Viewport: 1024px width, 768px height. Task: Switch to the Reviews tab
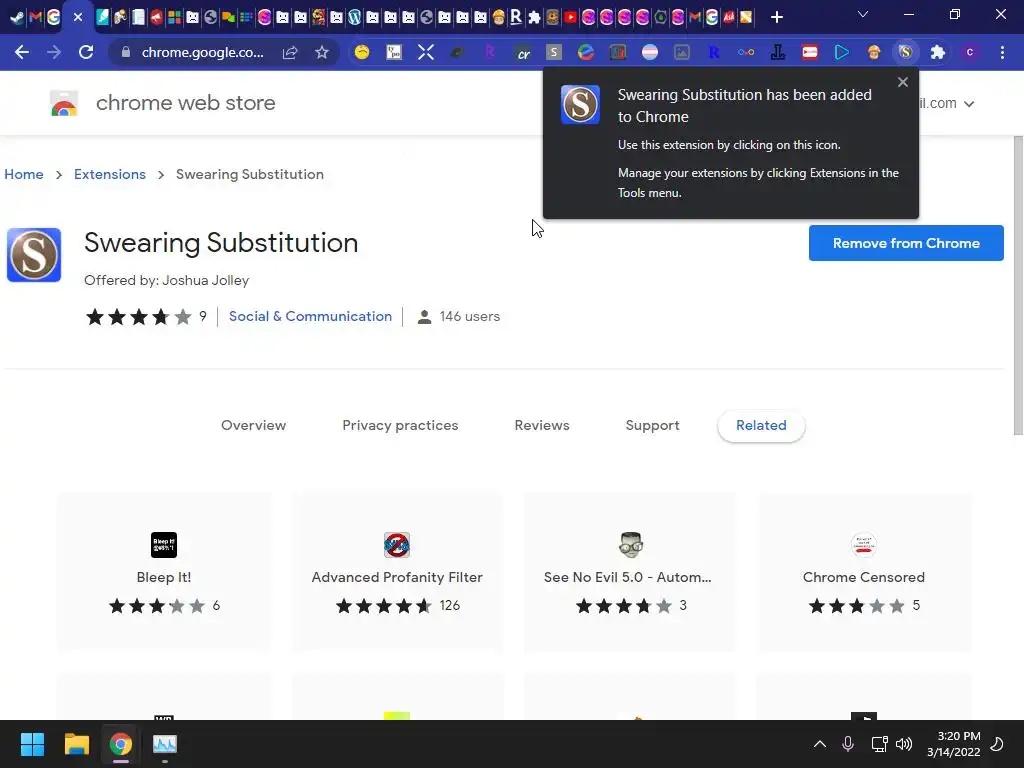542,425
